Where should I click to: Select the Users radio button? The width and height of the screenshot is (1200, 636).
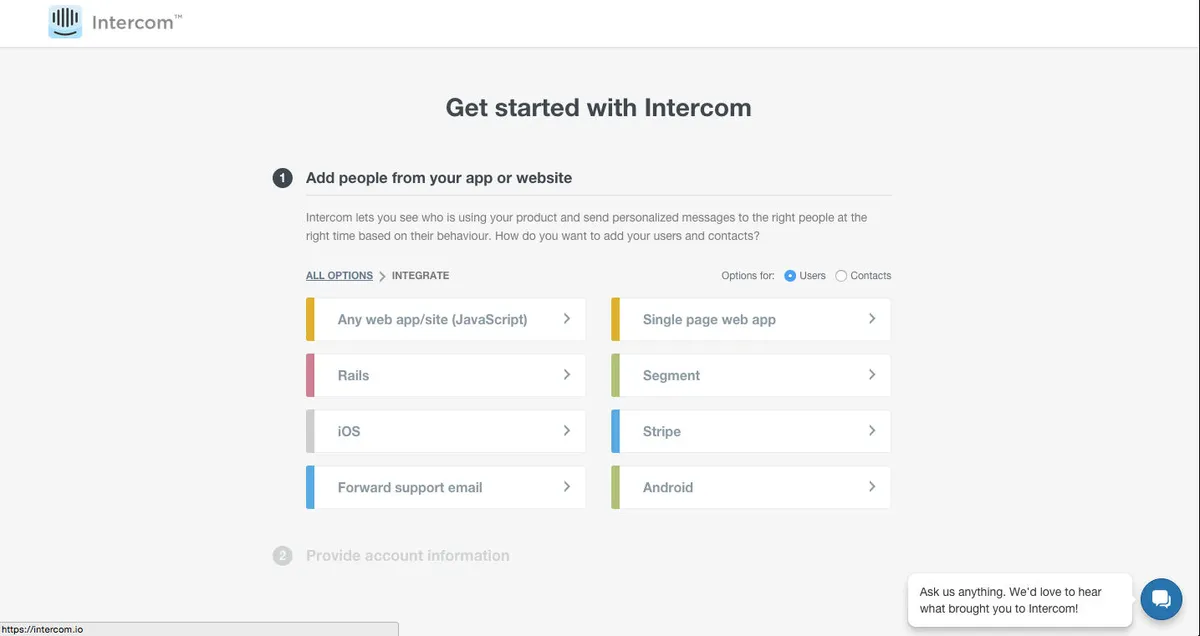point(790,276)
